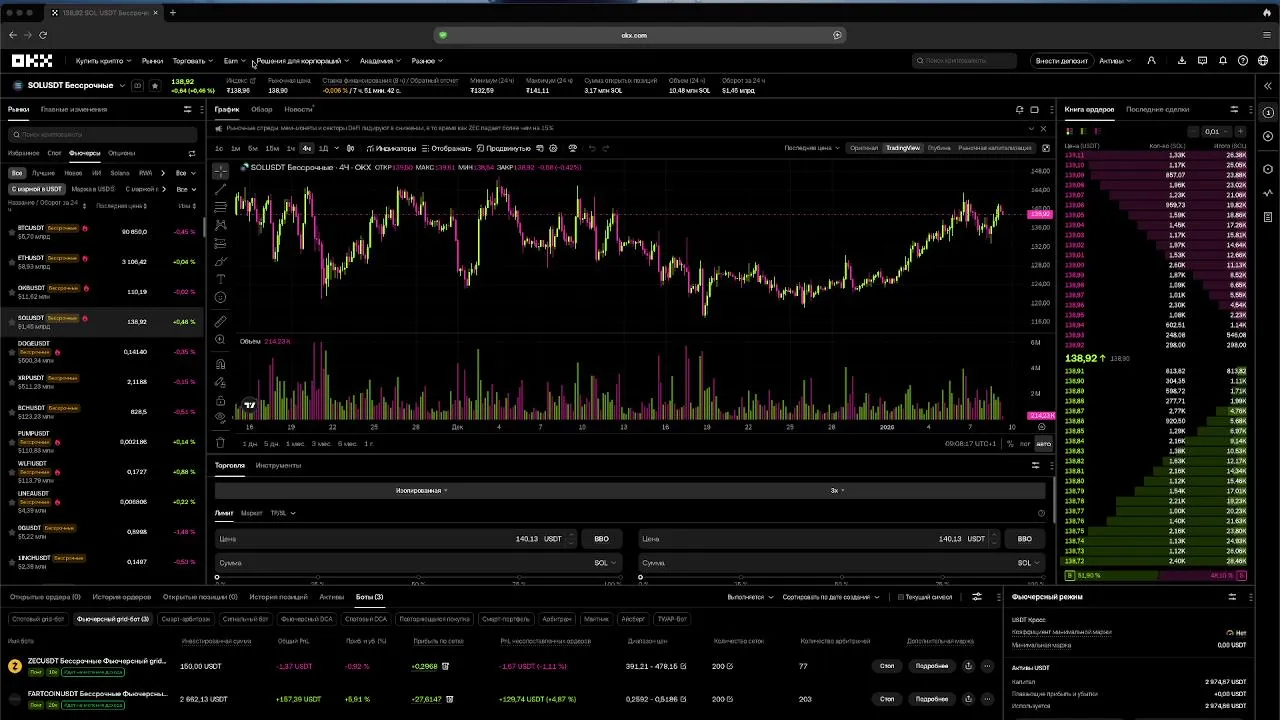Screen dimensions: 1280x720
Task: Switch chart to TradingView mode
Action: tap(903, 148)
